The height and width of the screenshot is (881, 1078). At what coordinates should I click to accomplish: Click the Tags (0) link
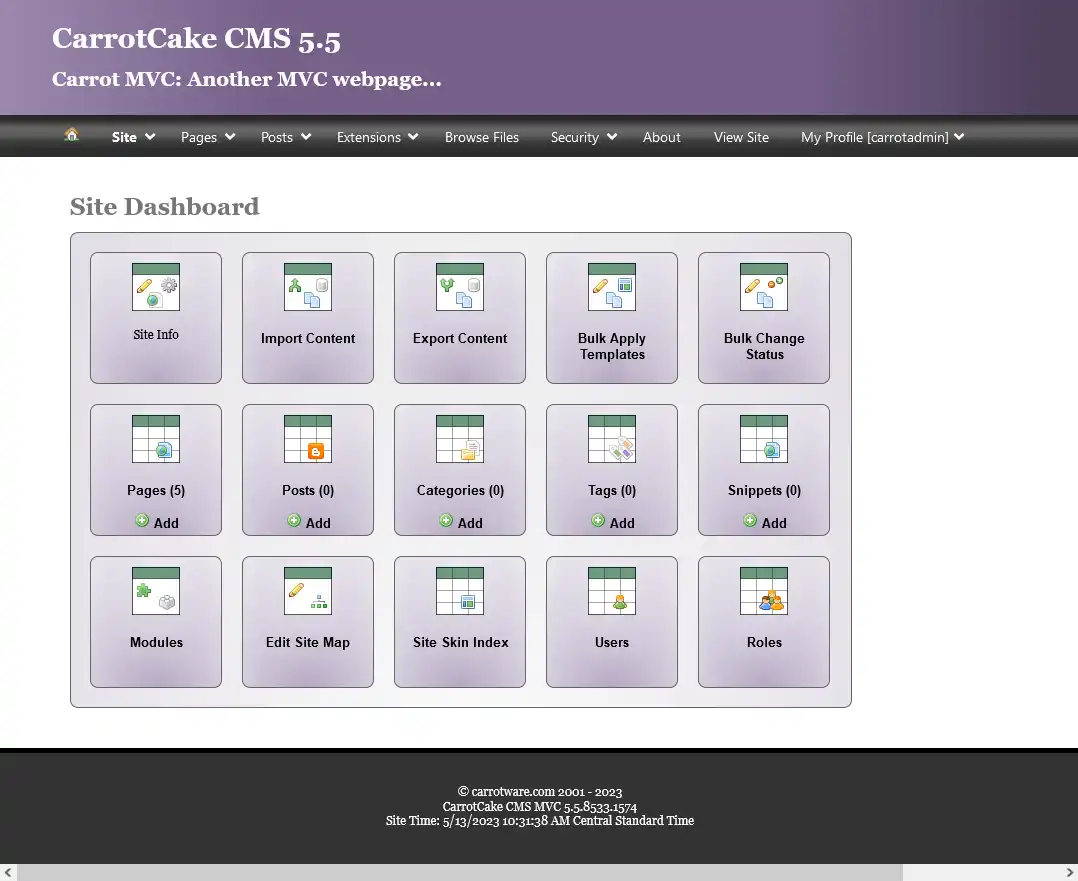pos(612,490)
